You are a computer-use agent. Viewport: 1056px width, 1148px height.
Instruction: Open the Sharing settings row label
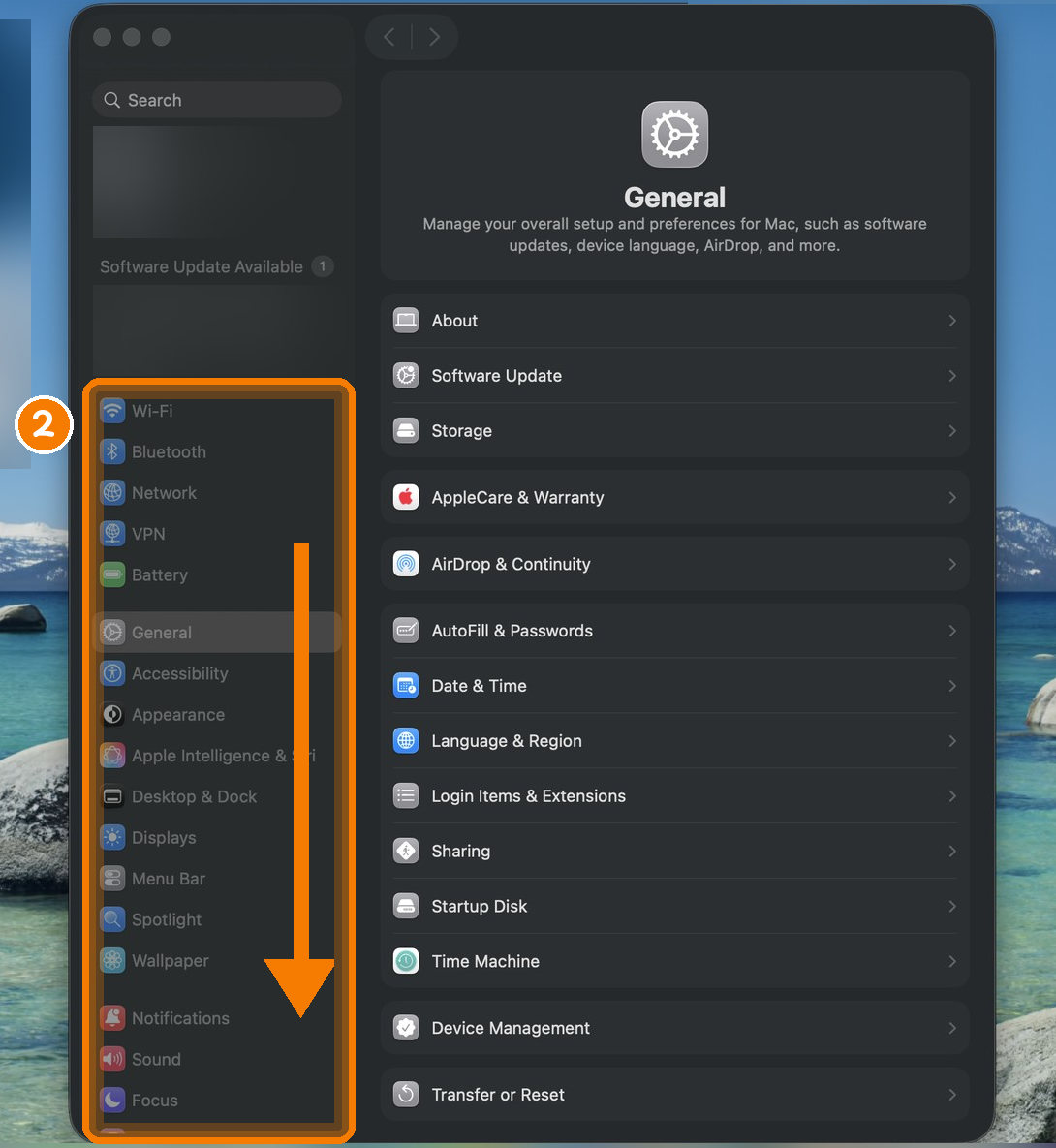point(460,851)
